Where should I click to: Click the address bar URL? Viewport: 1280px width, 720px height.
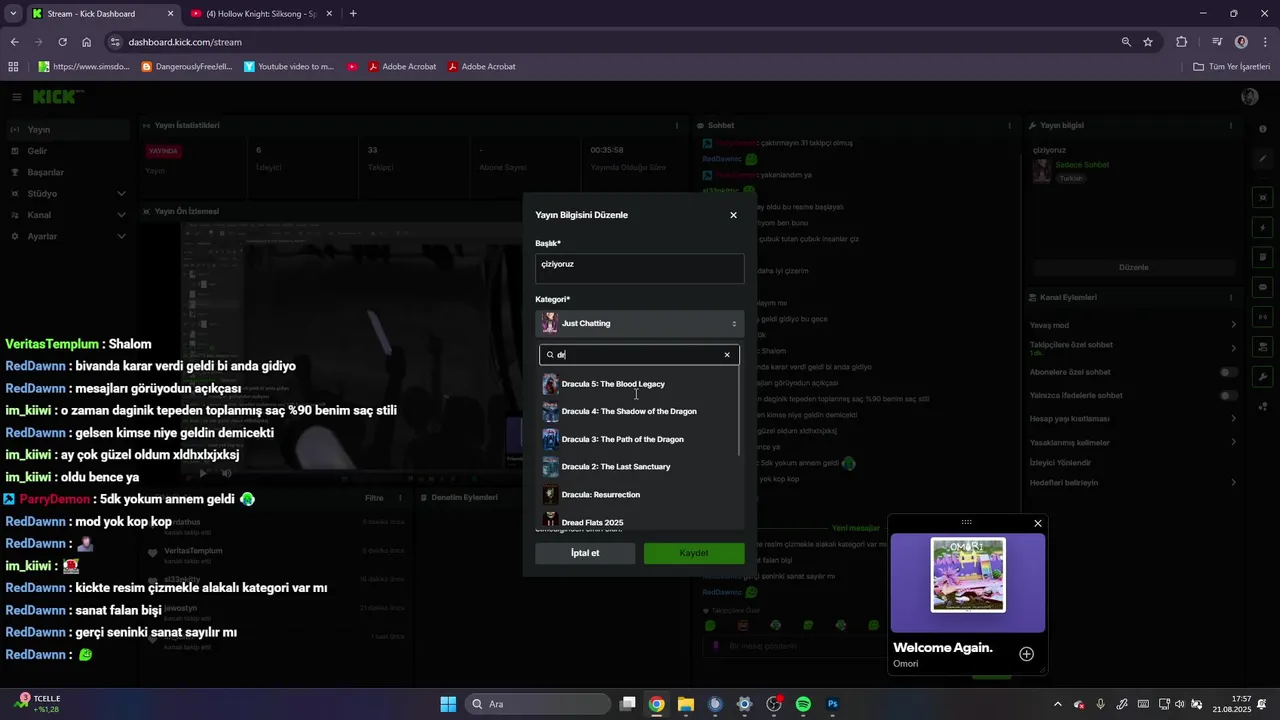185,42
